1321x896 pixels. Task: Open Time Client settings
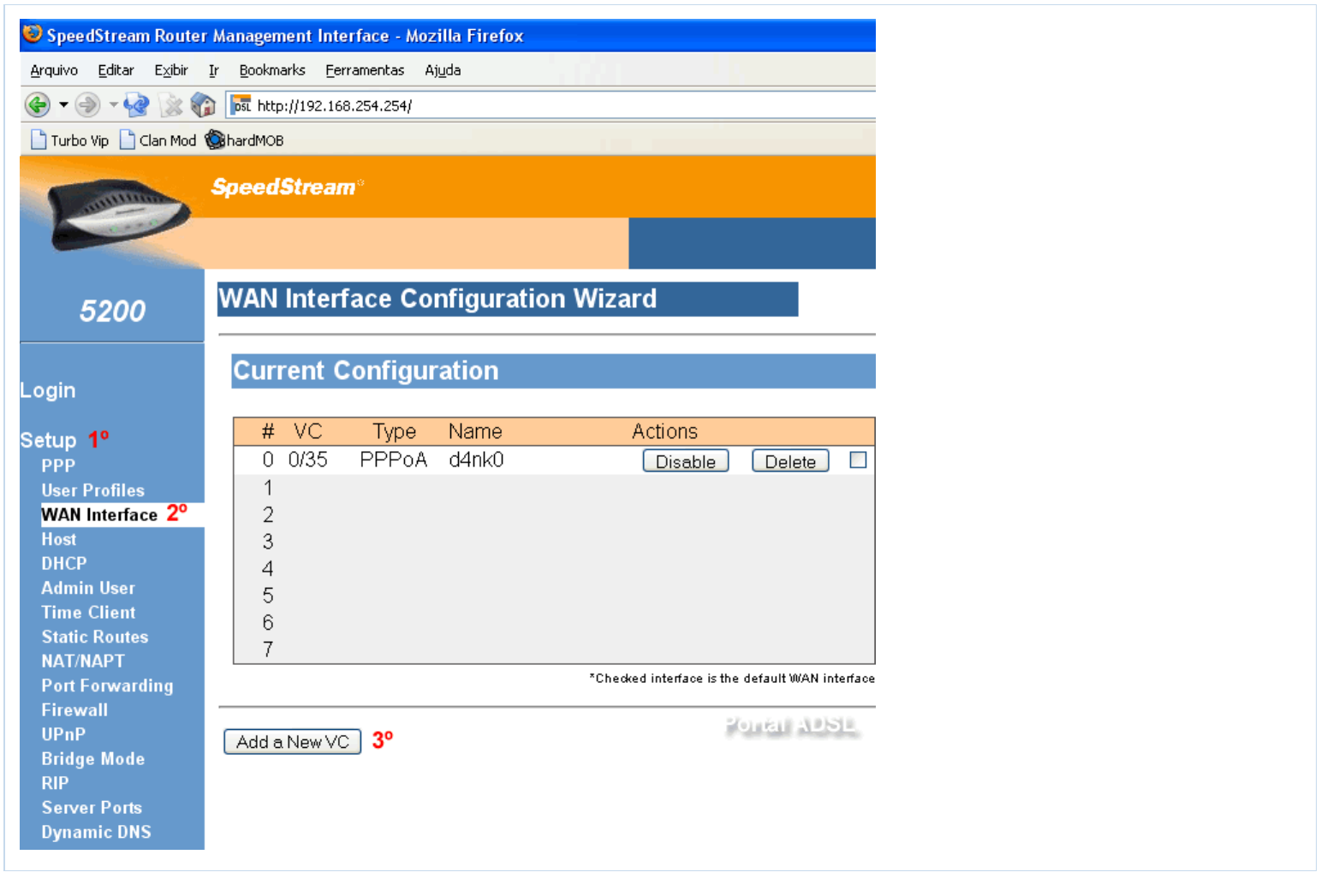coord(89,613)
